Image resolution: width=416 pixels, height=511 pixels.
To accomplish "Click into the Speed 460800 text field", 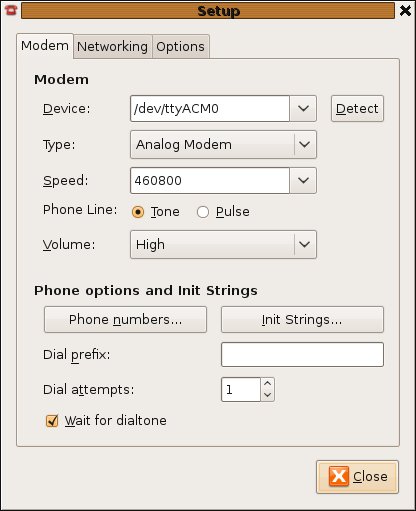I will tap(210, 180).
